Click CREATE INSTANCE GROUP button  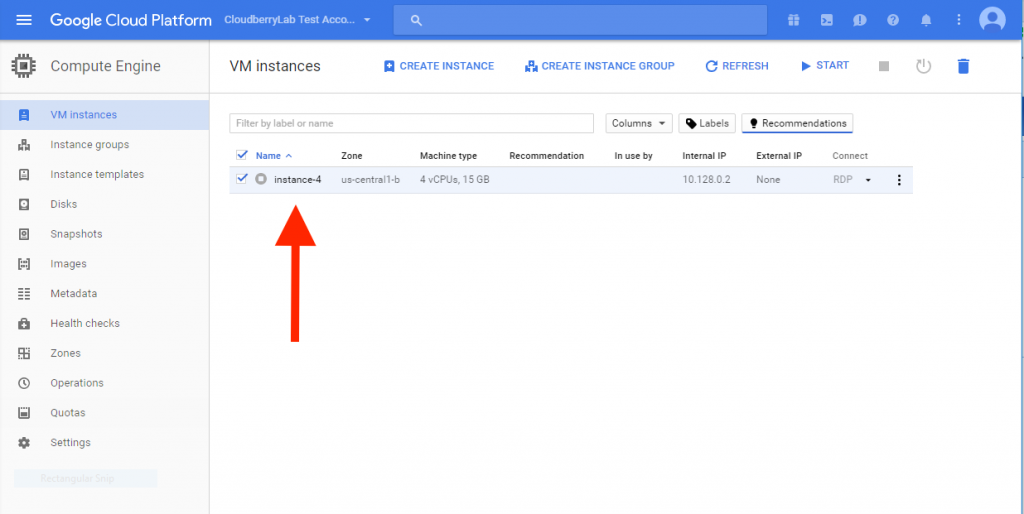[x=600, y=66]
